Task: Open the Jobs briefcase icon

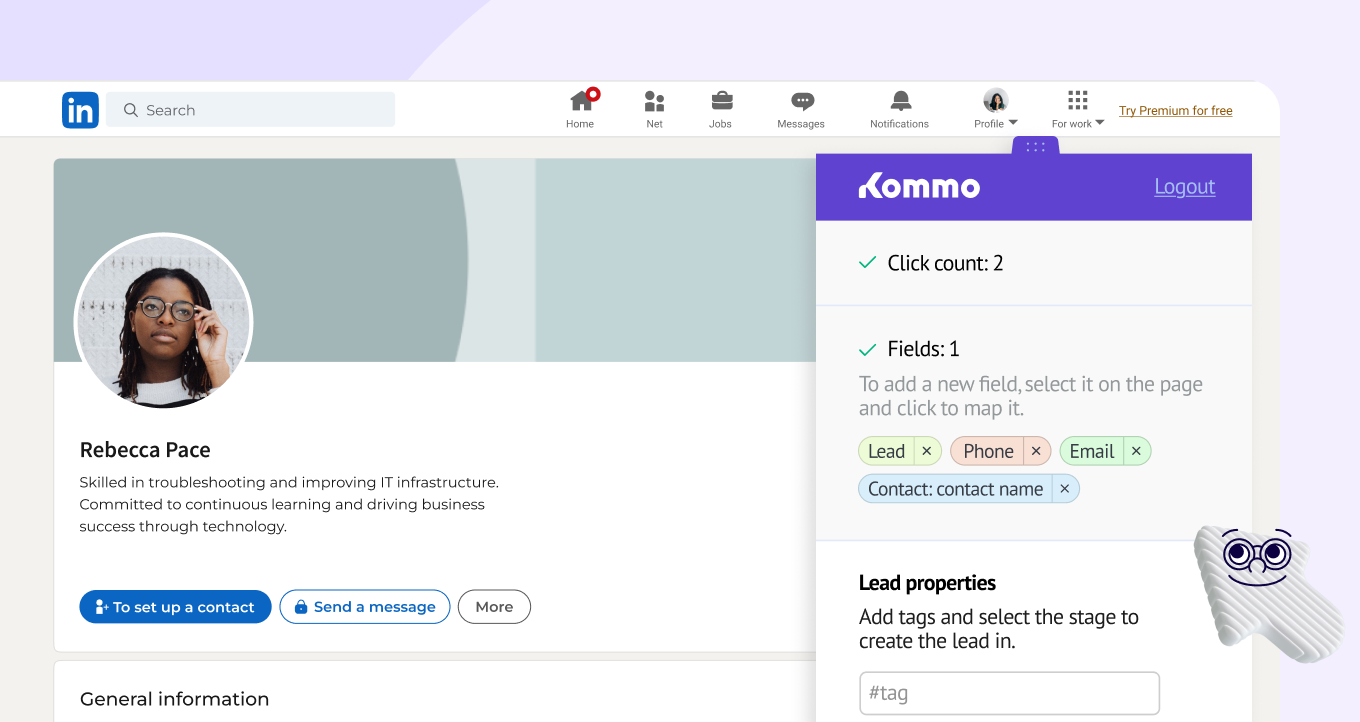Action: point(721,101)
